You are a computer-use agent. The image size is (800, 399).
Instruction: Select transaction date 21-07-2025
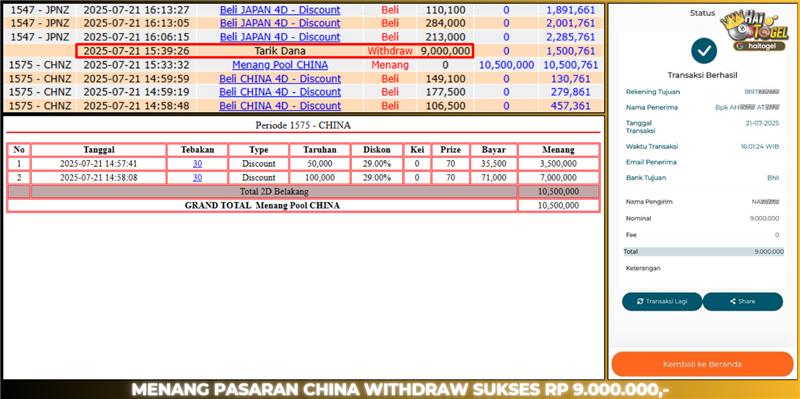[762, 123]
